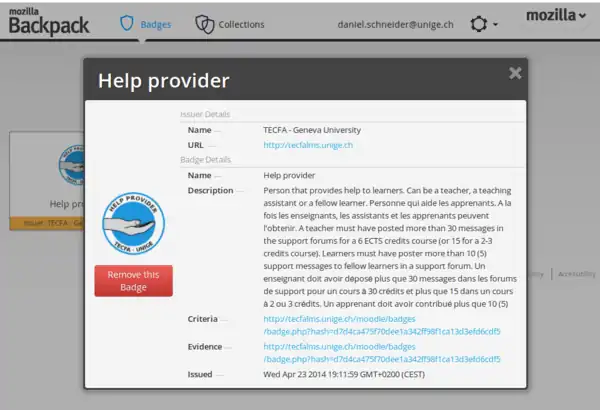Click the settings gear icon

point(479,23)
